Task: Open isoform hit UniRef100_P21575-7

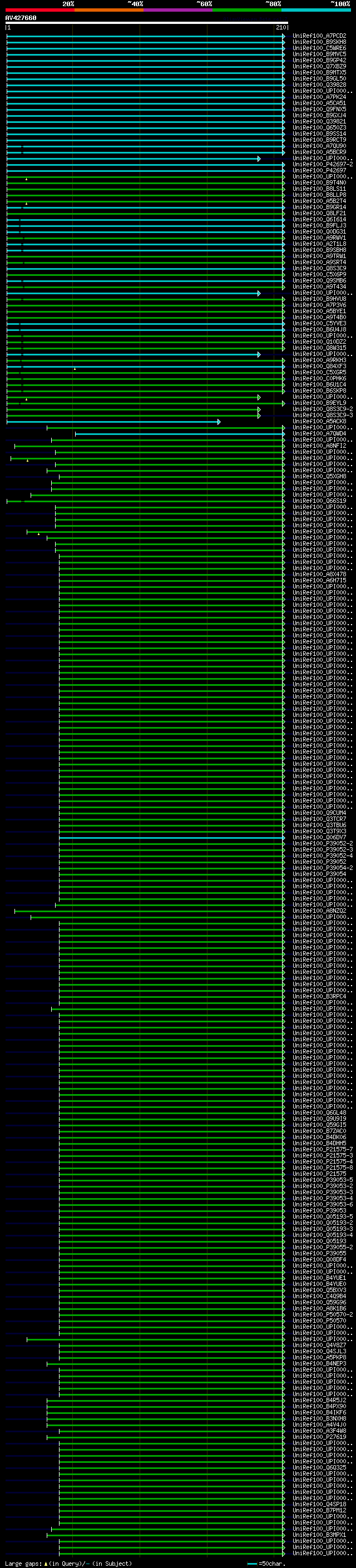Action: 323,1149
